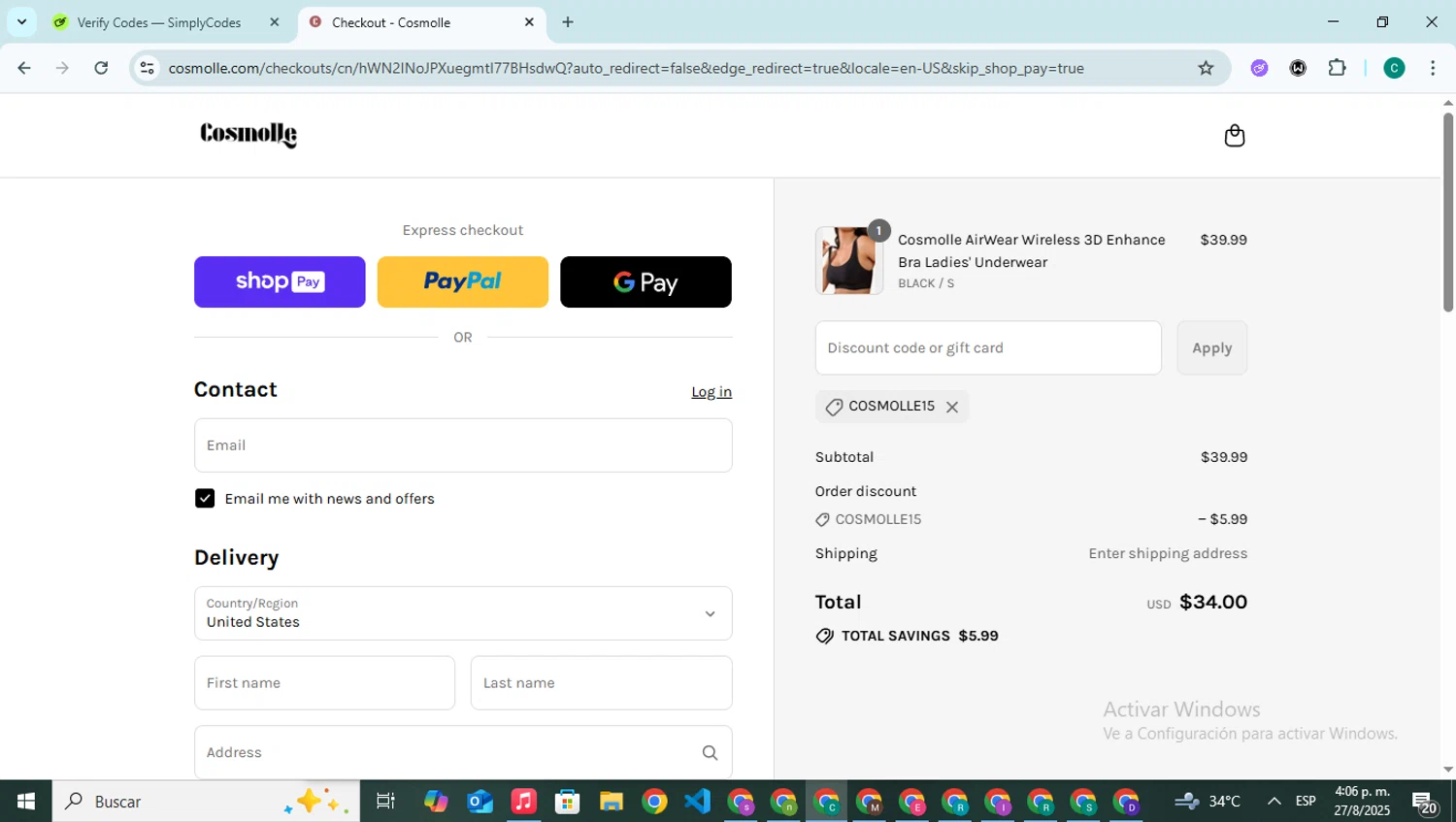Click the browser address bar URL
1456x822 pixels.
click(626, 68)
